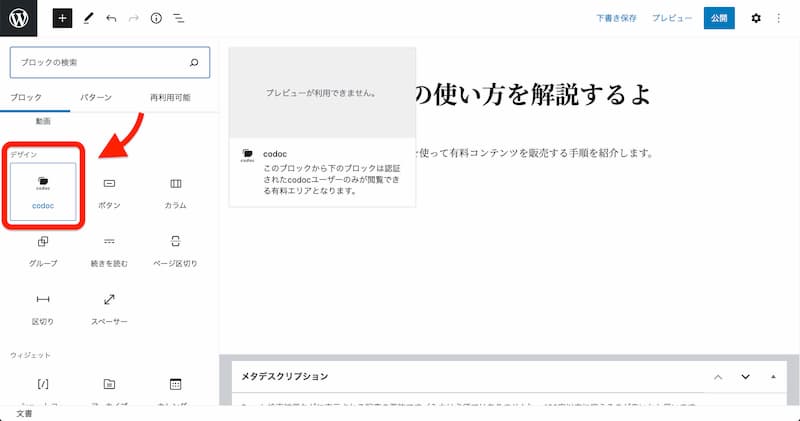Switch to the 再利用可能 tab
800x421 pixels.
point(170,97)
